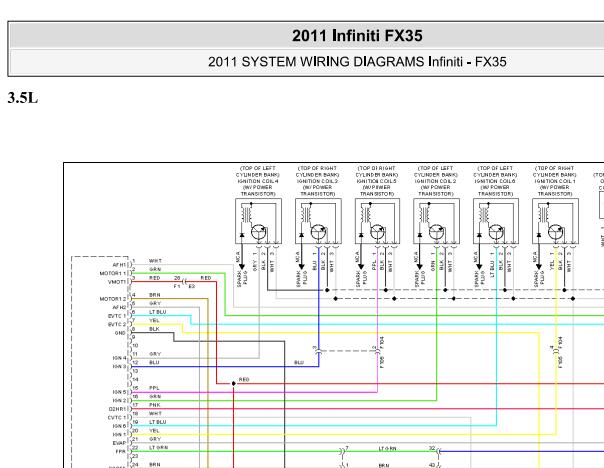Click the "GND" pin label
The height and width of the screenshot is (468, 604).
[120, 333]
